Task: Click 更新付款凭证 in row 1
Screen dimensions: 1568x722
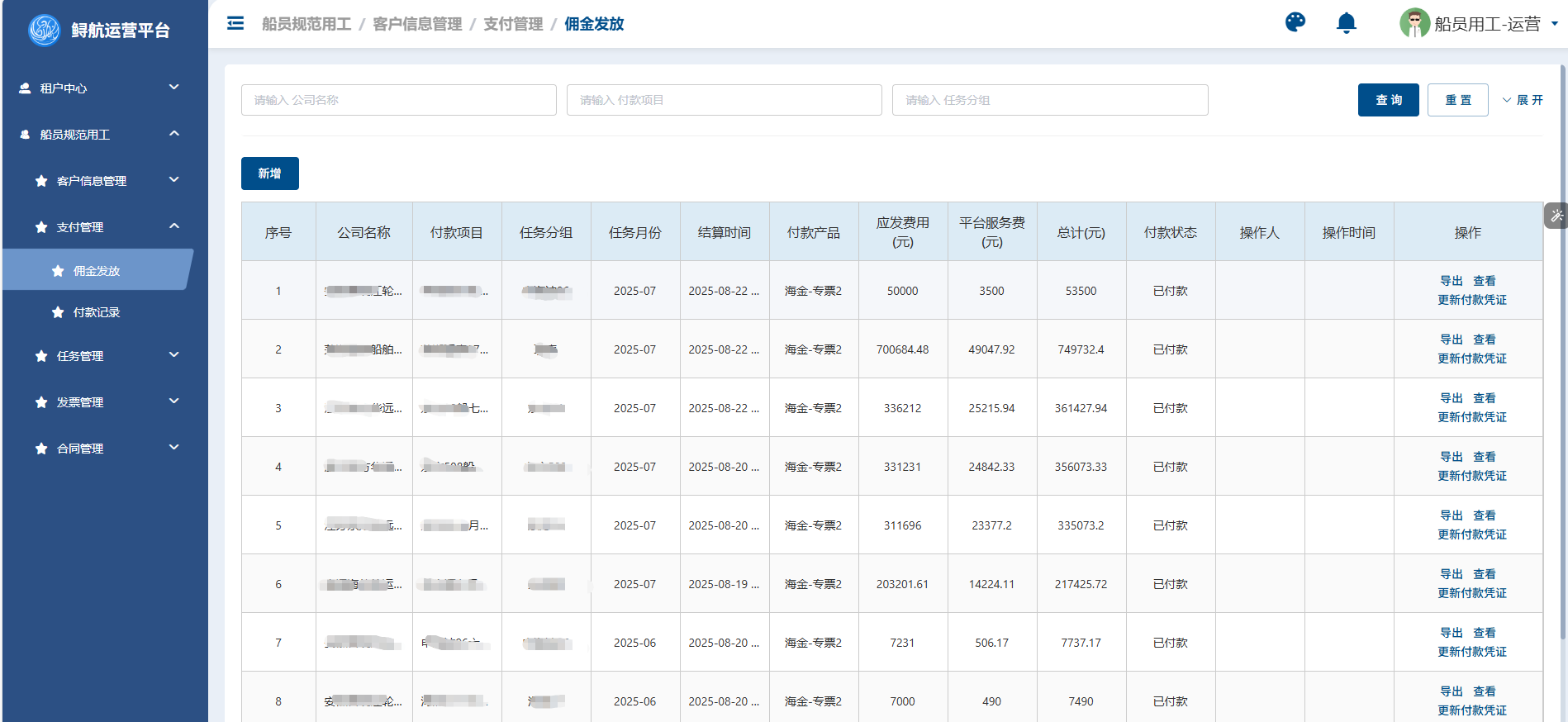Action: [1471, 300]
